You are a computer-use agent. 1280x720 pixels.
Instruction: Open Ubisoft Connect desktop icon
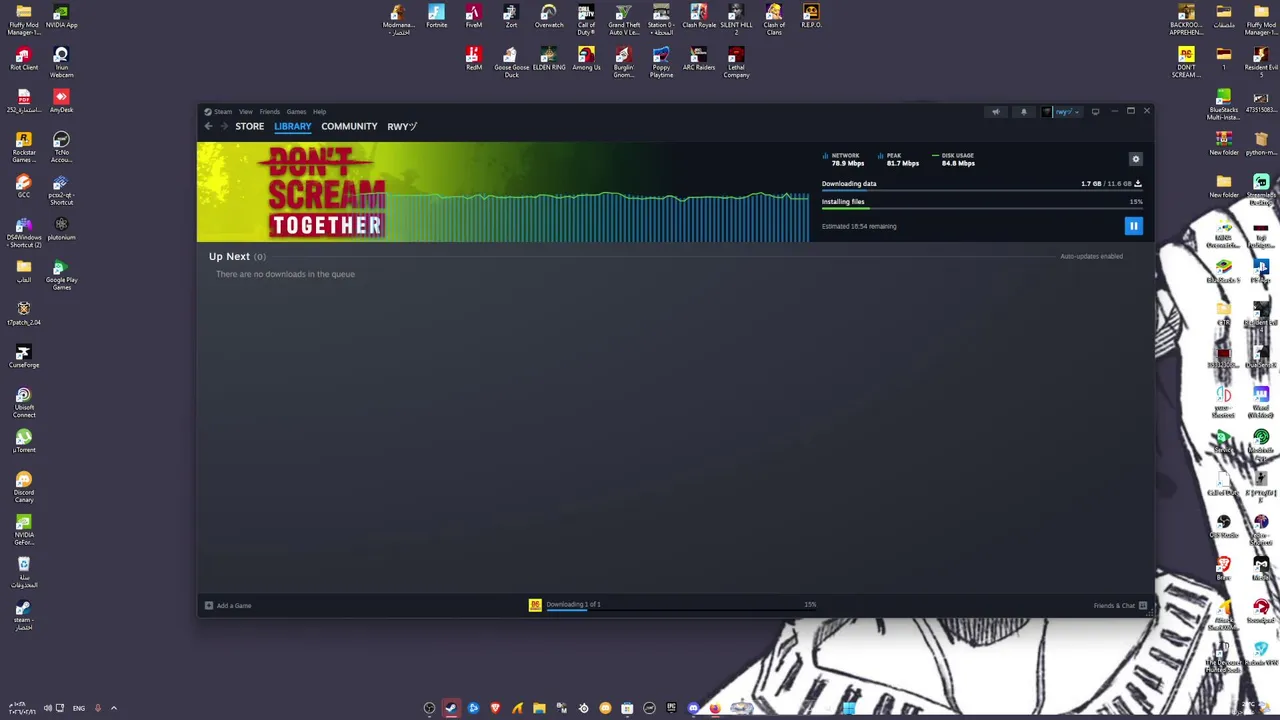pos(24,402)
